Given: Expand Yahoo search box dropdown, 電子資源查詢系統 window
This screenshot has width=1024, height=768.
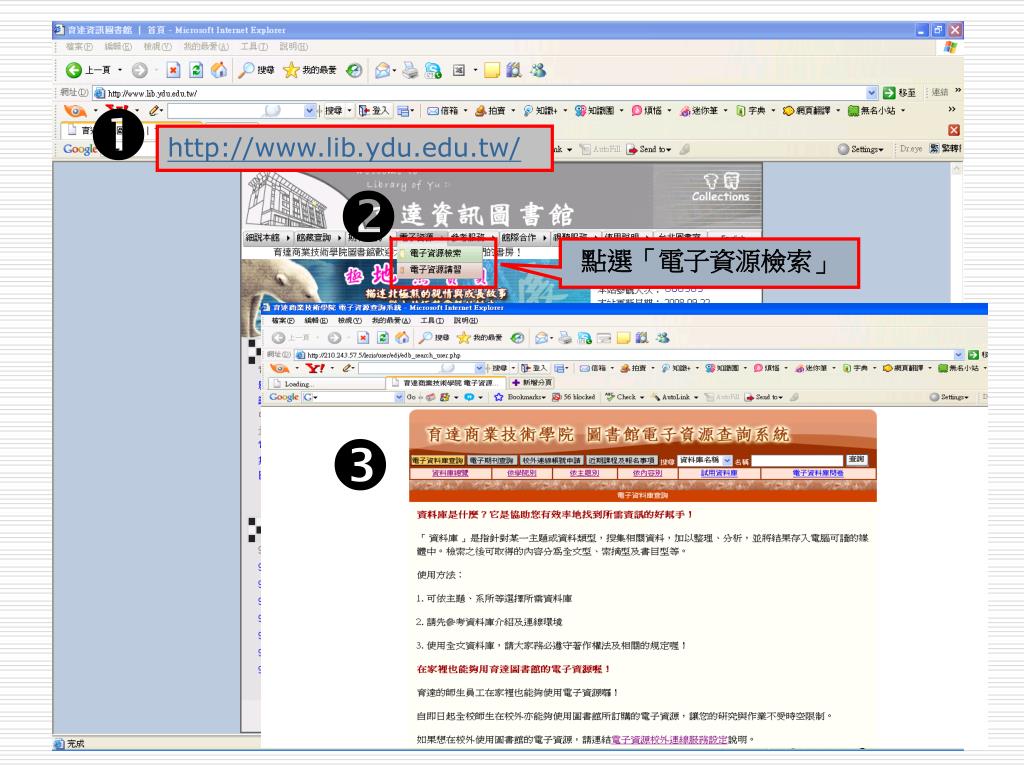Looking at the screenshot, I should 479,368.
